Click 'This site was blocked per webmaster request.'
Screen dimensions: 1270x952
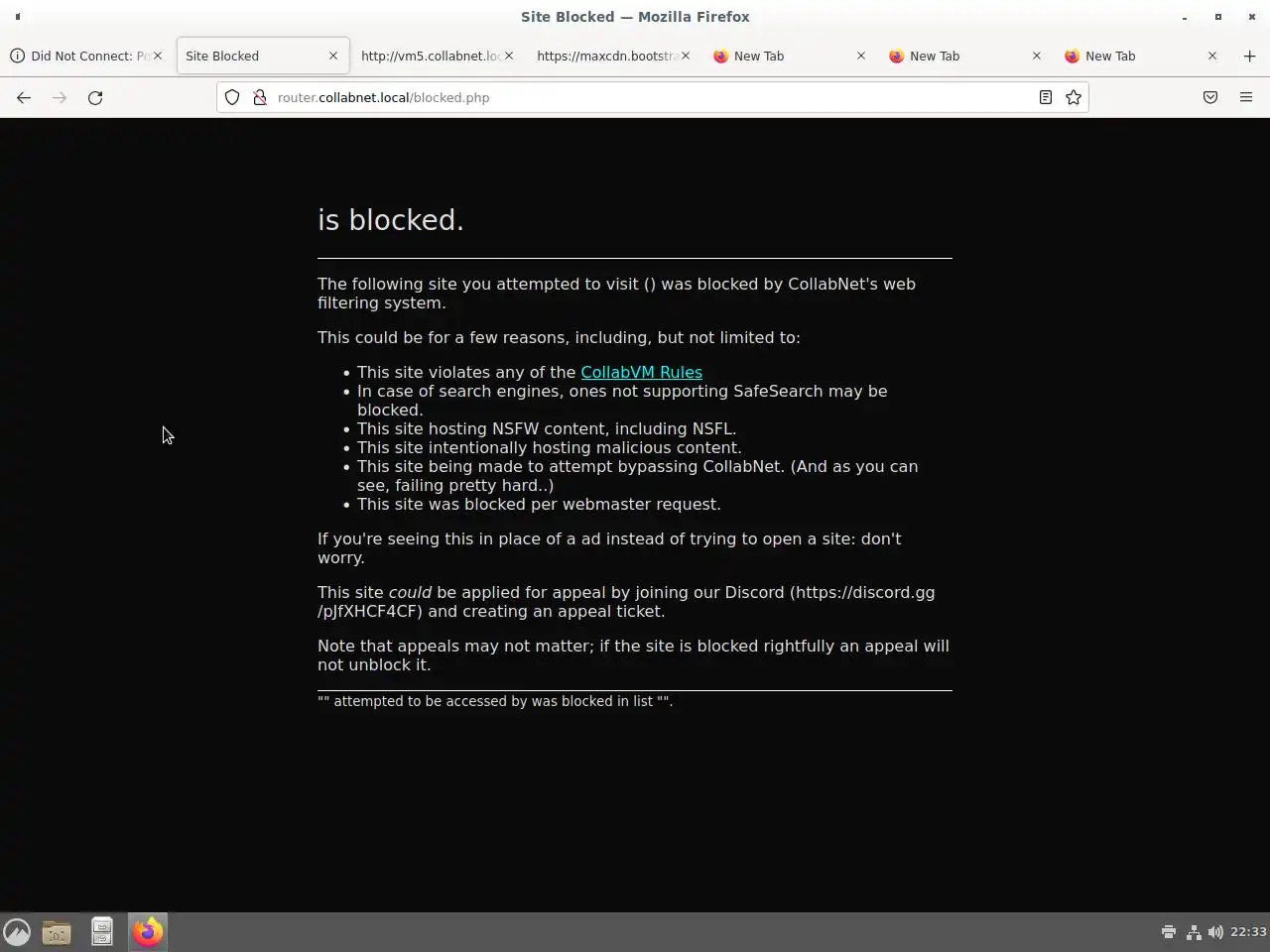(x=539, y=504)
